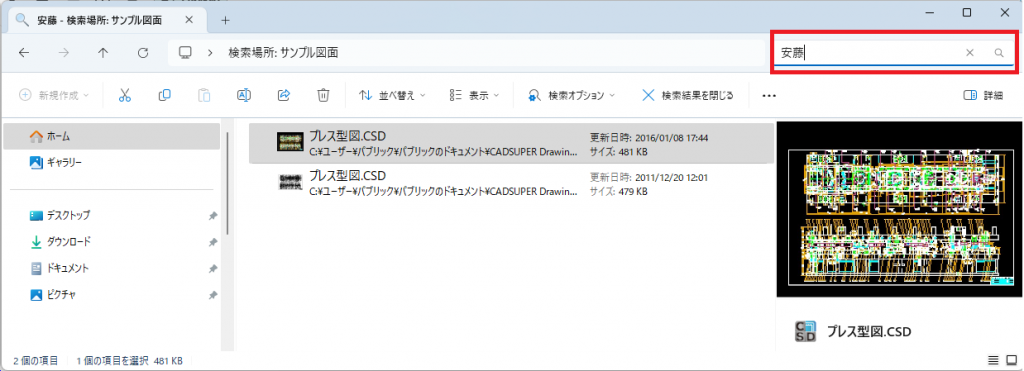
Task: Select プレス型図.CSD updated 2011/12/20
Action: [x=511, y=183]
